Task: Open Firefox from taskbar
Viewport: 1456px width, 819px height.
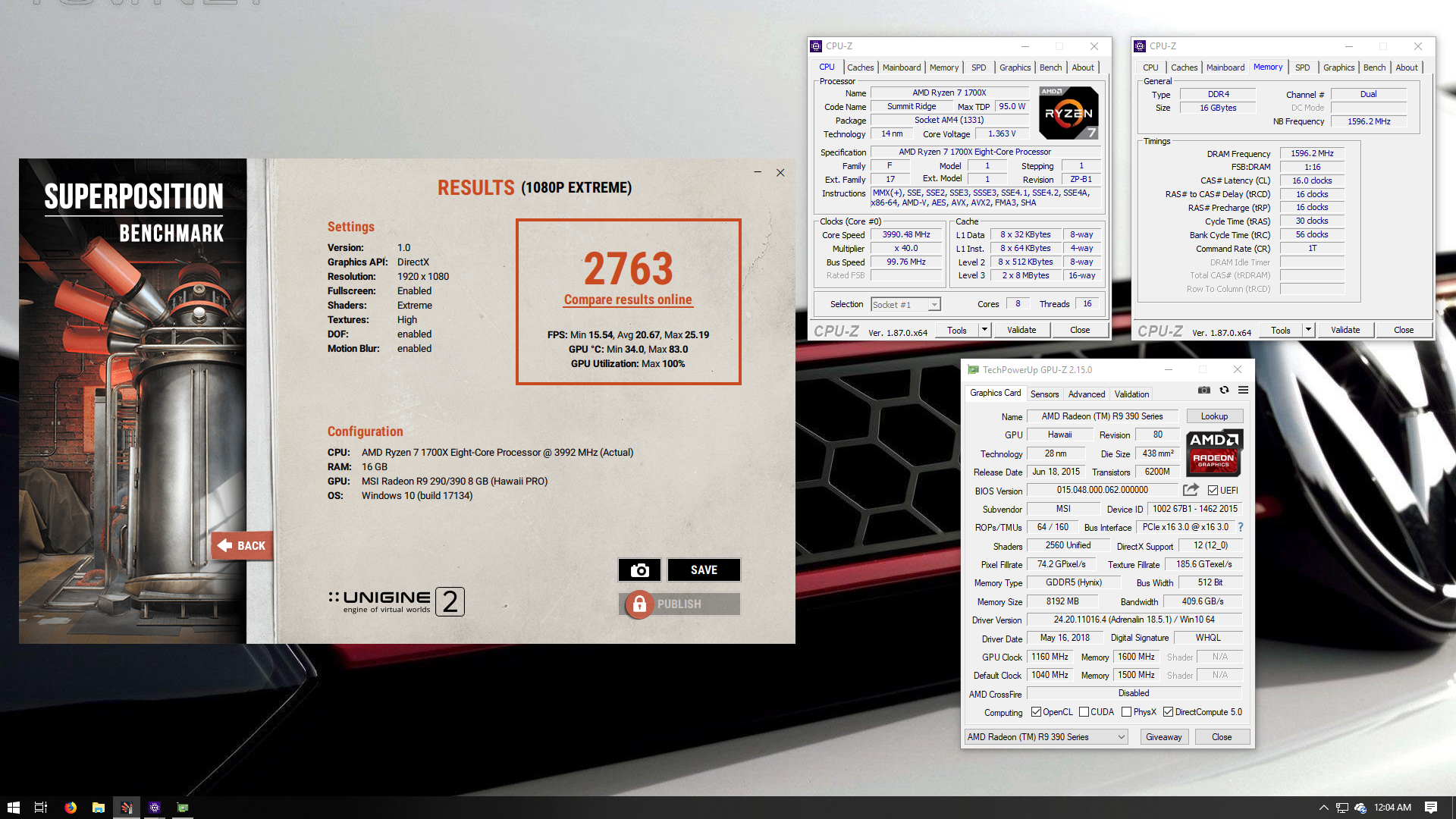Action: pyautogui.click(x=71, y=808)
